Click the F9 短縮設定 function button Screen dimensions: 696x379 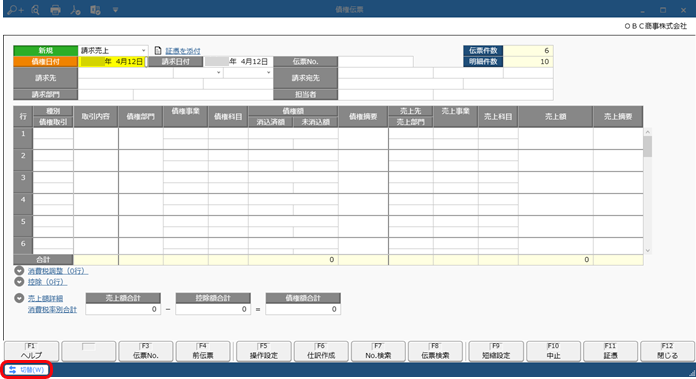496,351
